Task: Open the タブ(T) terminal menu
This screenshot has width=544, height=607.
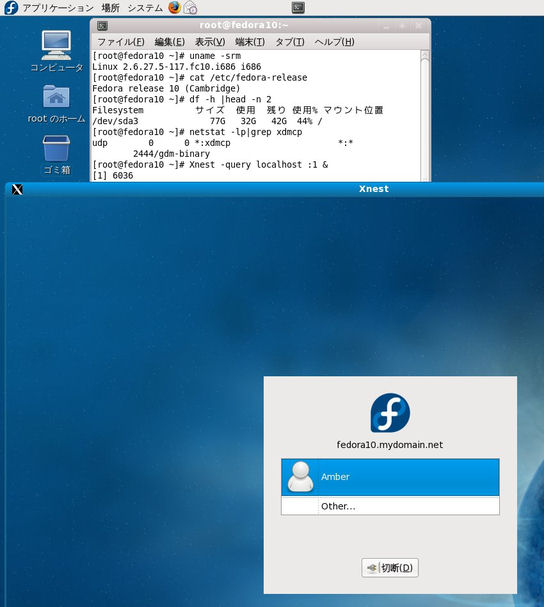Action: coord(290,42)
